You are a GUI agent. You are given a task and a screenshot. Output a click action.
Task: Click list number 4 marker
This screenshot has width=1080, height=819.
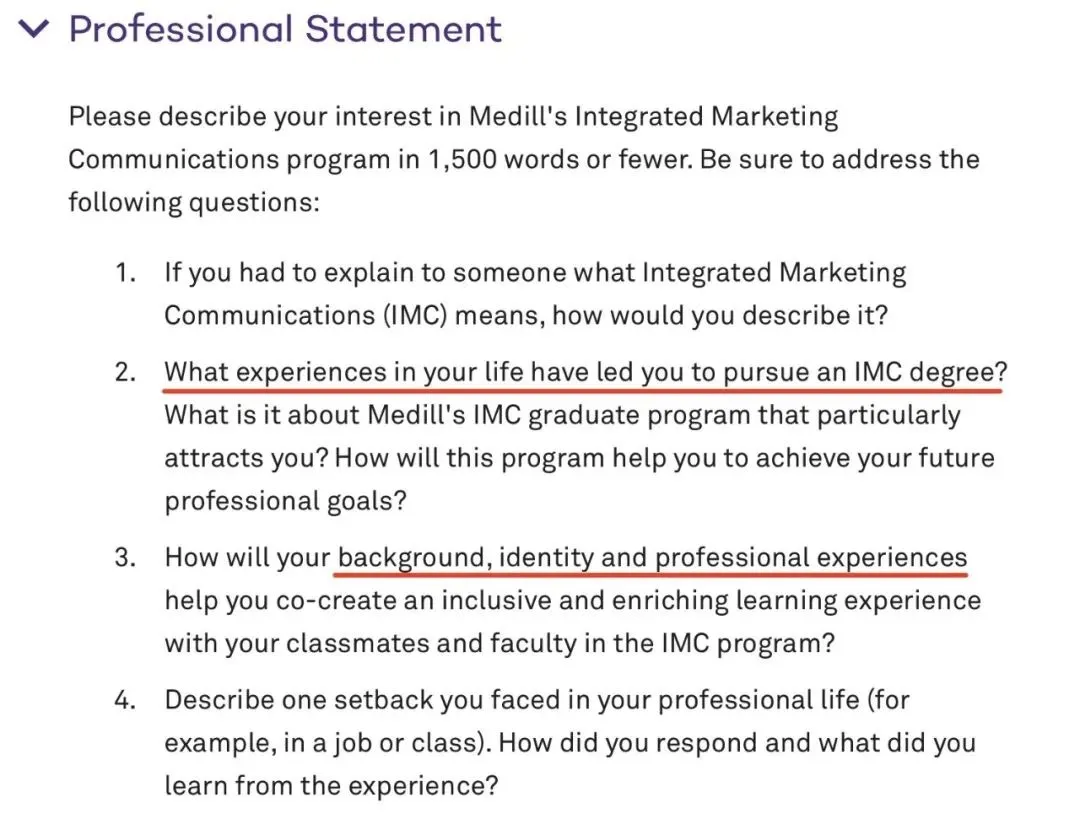(124, 700)
